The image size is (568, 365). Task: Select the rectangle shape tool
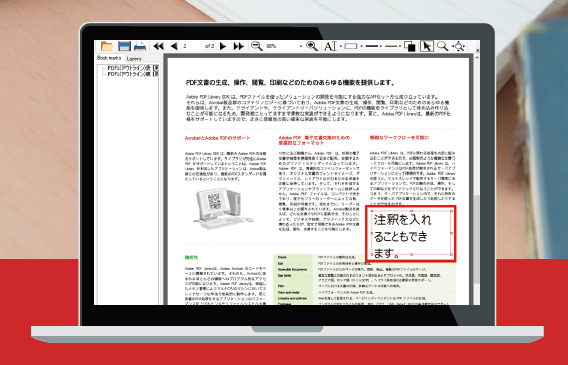(x=351, y=46)
